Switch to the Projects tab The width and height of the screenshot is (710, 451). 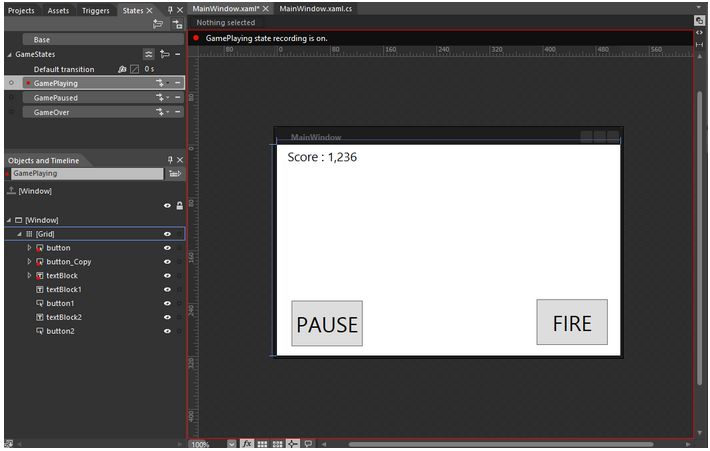click(21, 10)
